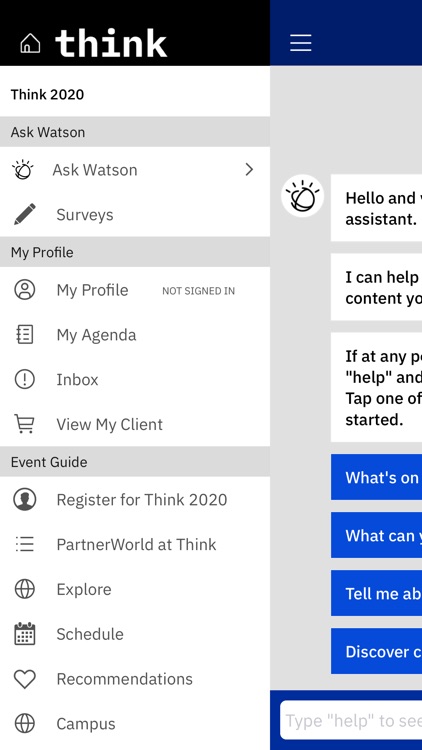Click the "If at any" chat message bubble
422x750 pixels.
point(377,387)
